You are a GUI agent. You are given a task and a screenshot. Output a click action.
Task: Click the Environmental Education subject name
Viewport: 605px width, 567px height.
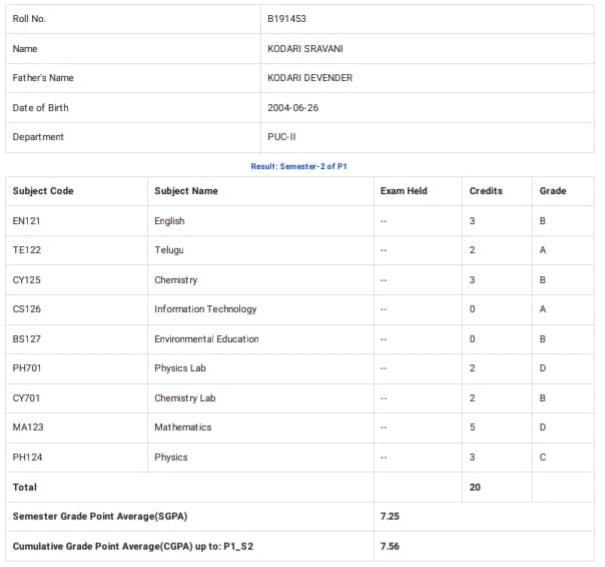[206, 339]
